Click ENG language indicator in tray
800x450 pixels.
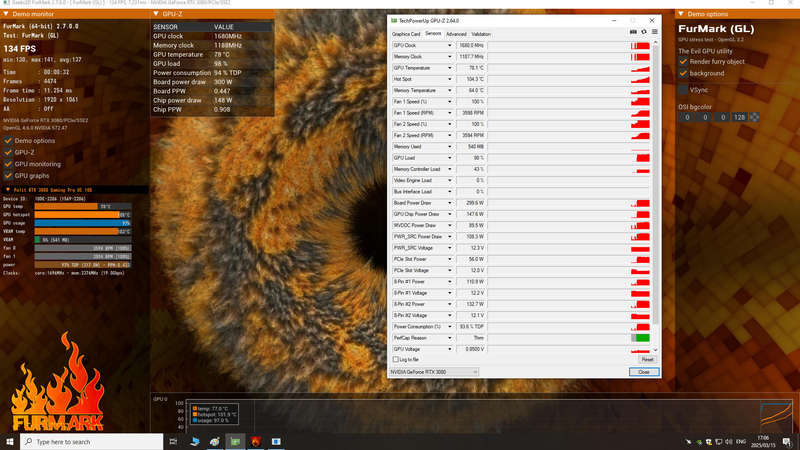(741, 441)
